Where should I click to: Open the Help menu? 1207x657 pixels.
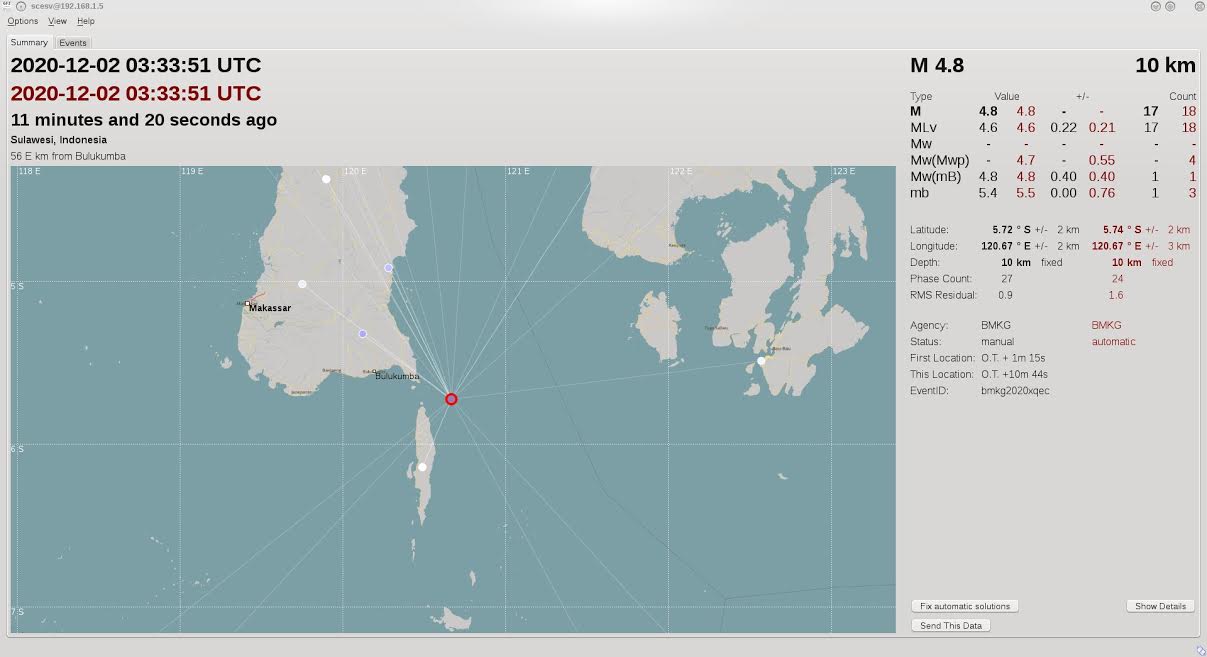pos(86,21)
